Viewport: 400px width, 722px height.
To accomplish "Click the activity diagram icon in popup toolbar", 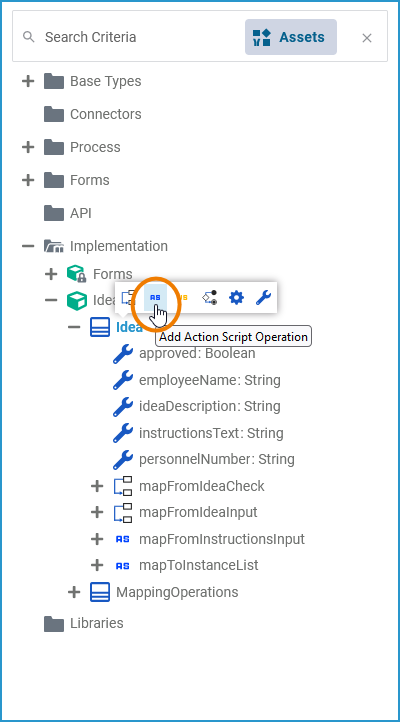I will tap(209, 297).
